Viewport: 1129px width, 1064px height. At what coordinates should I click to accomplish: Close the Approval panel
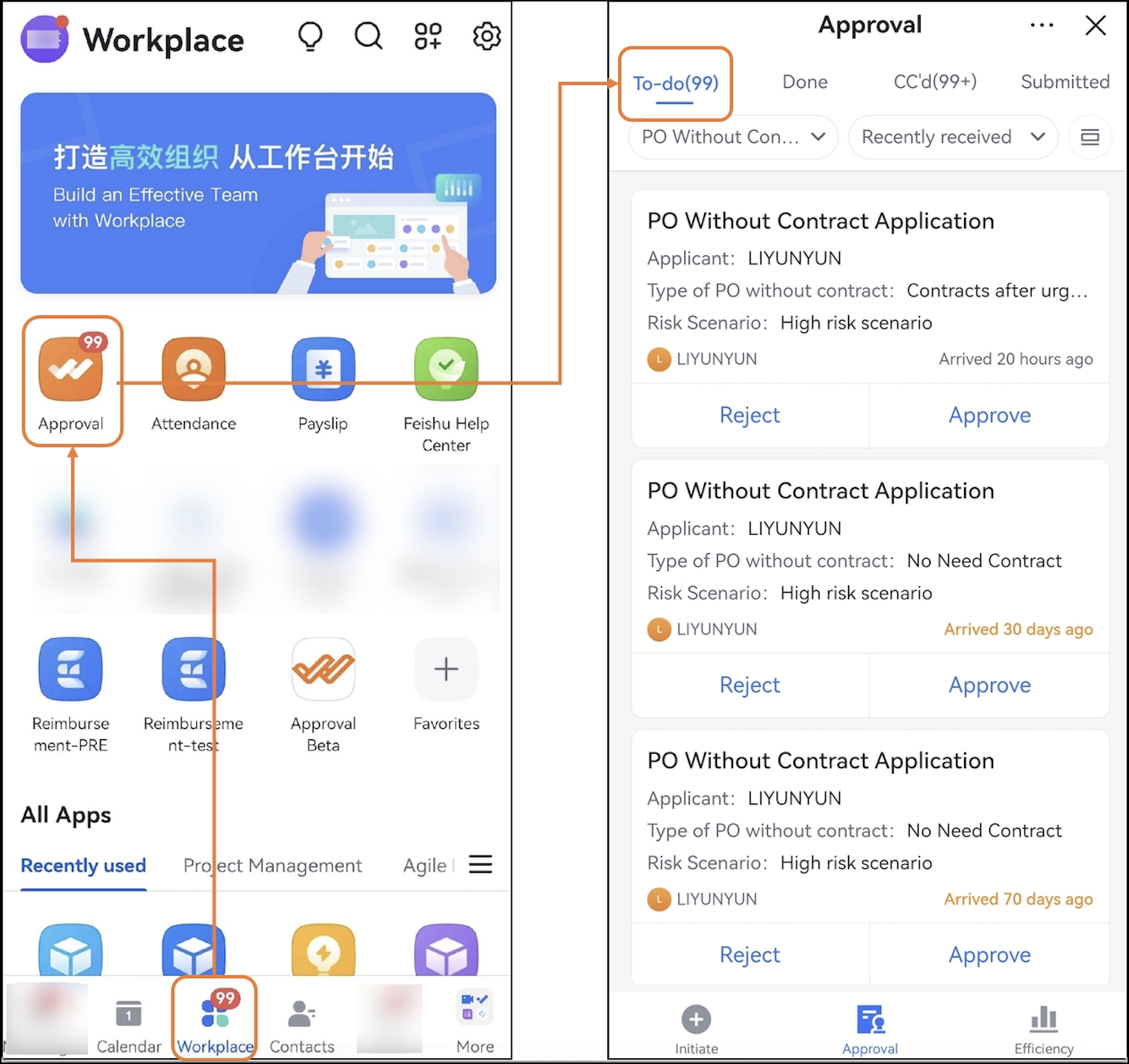[x=1095, y=25]
